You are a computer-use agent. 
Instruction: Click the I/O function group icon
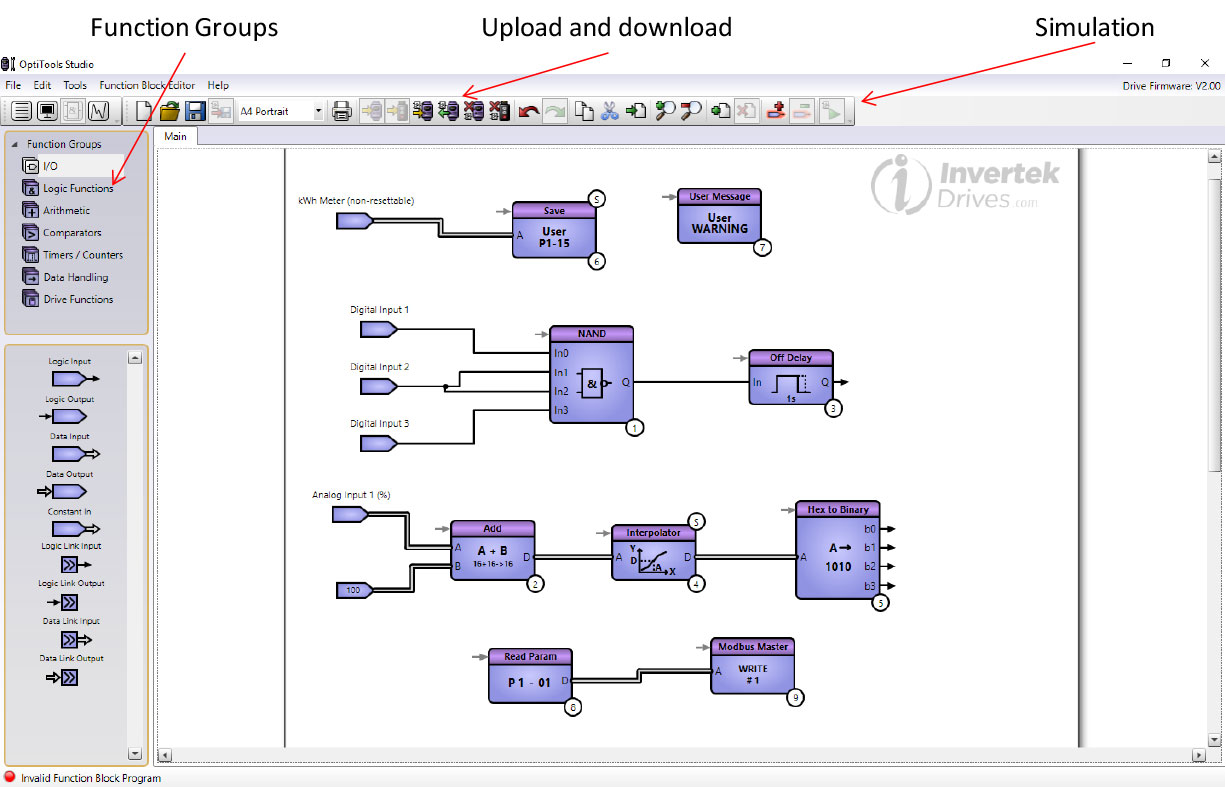point(31,166)
